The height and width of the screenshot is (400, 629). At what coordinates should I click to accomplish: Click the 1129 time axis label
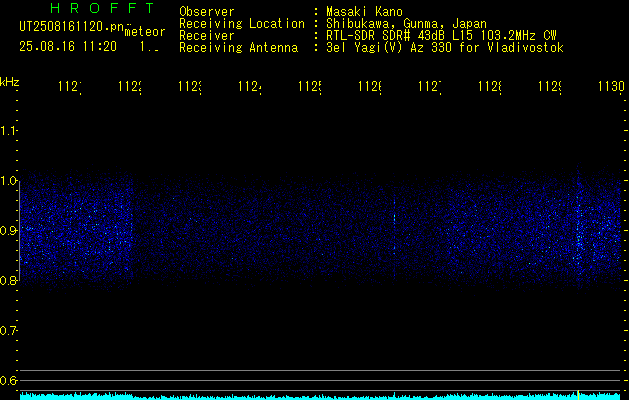click(550, 87)
